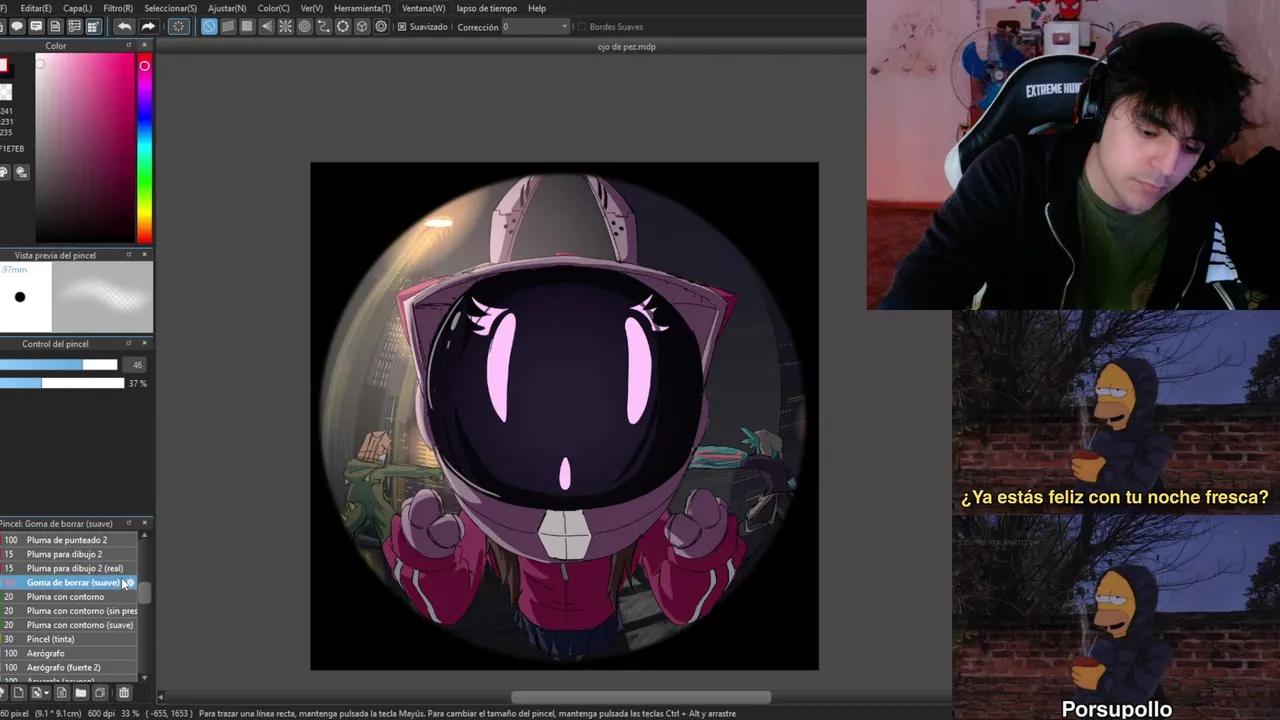This screenshot has width=1280, height=720.
Task: Open the Ventana(W) menu
Action: (x=423, y=8)
